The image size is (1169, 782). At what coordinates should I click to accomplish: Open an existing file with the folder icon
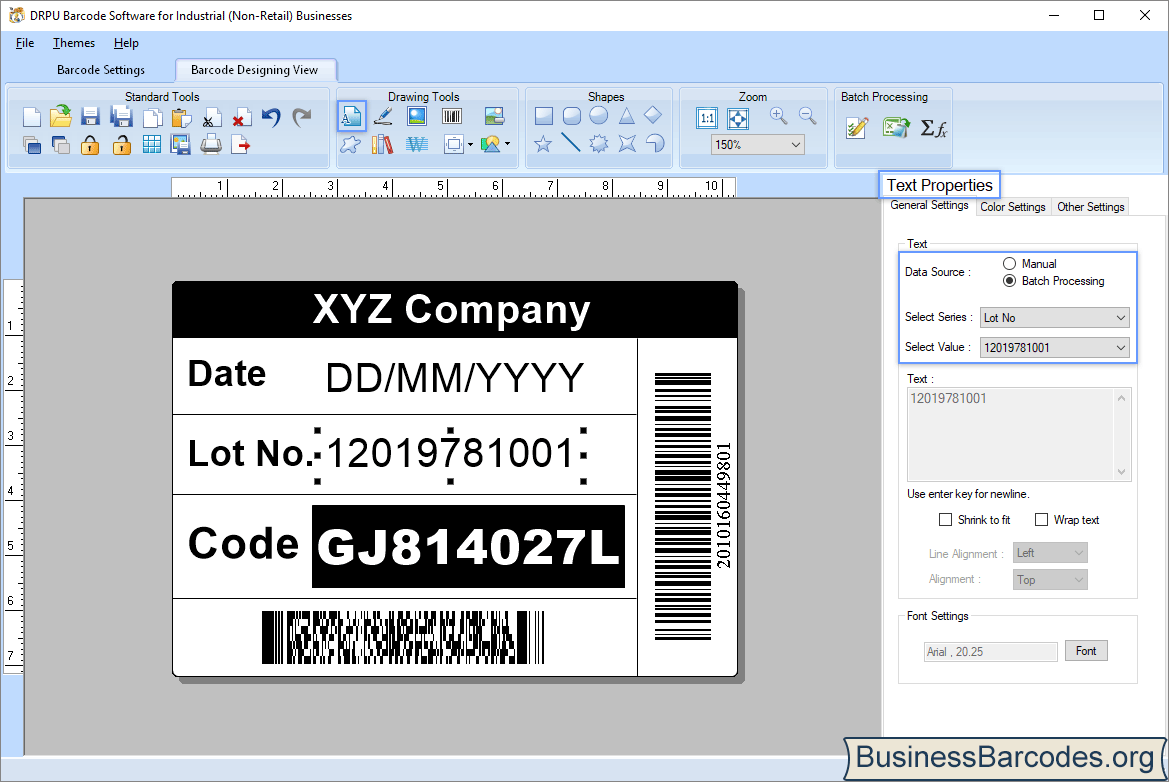coord(61,117)
